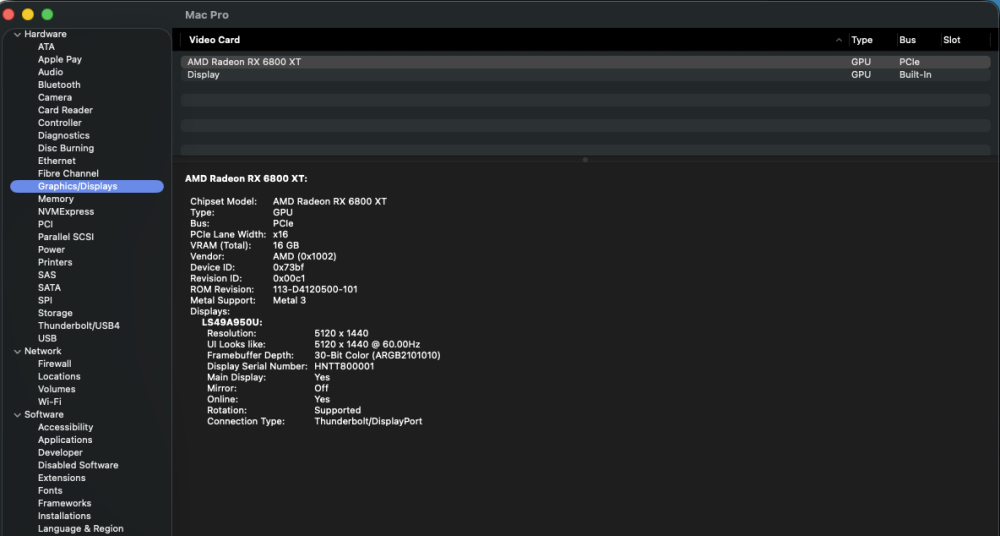Open PCI hardware info
Screen dimensions: 1000x536
45,225
